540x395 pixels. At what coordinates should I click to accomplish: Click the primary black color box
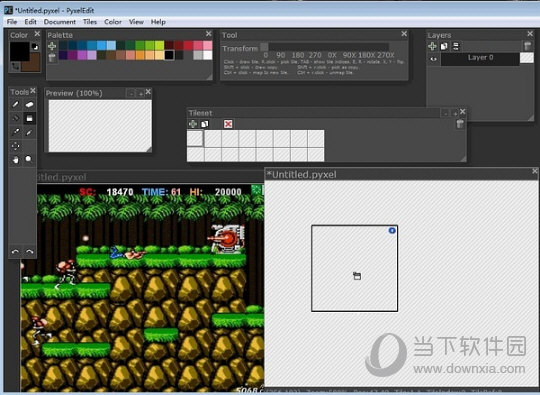[19, 52]
